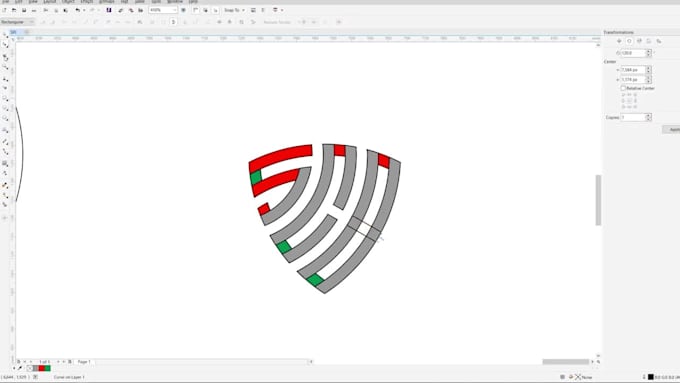The height and width of the screenshot is (383, 680).
Task: Open the zoom level dropdown
Action: [174, 10]
